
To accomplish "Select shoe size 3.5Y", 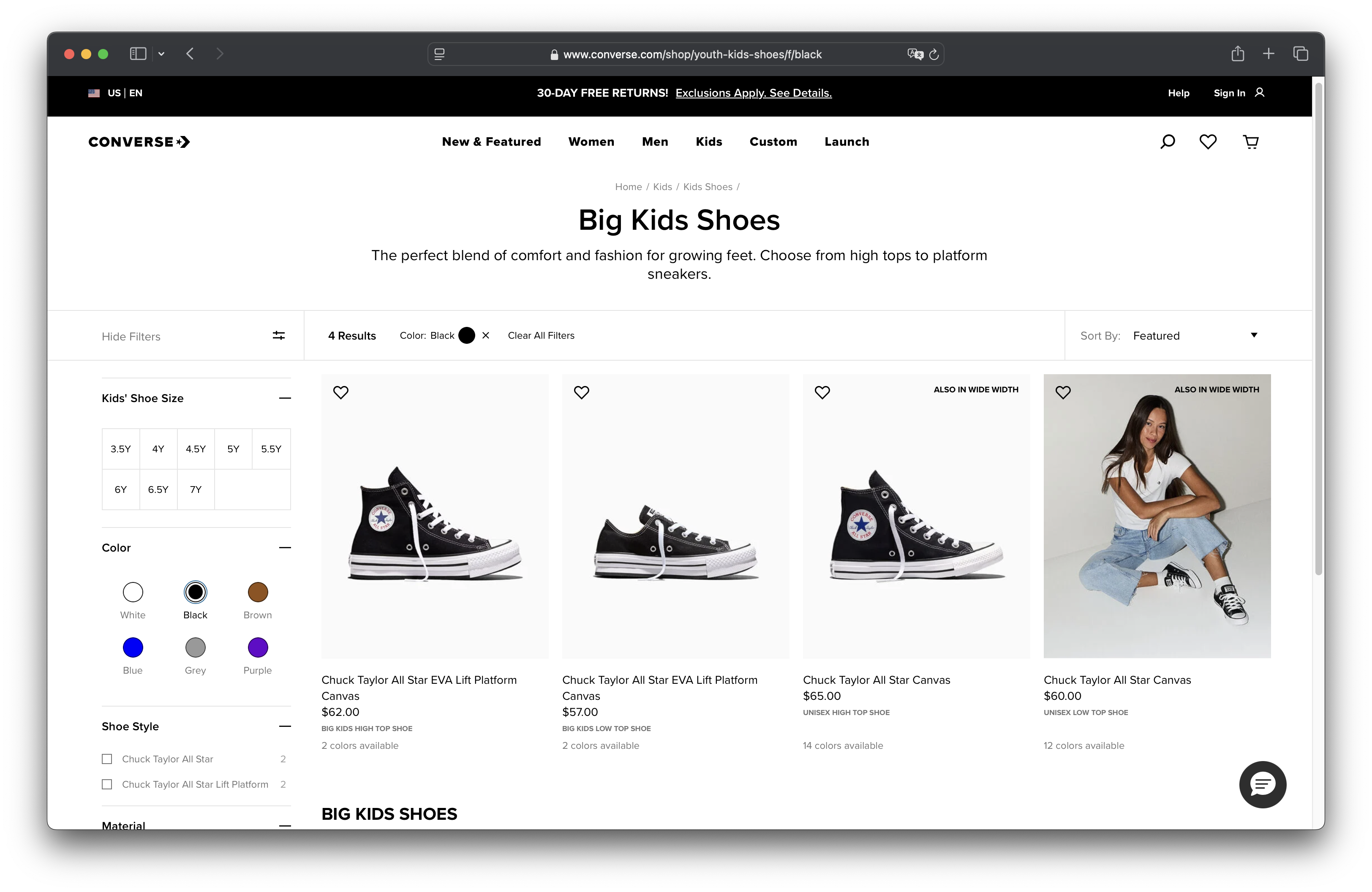I will 120,449.
